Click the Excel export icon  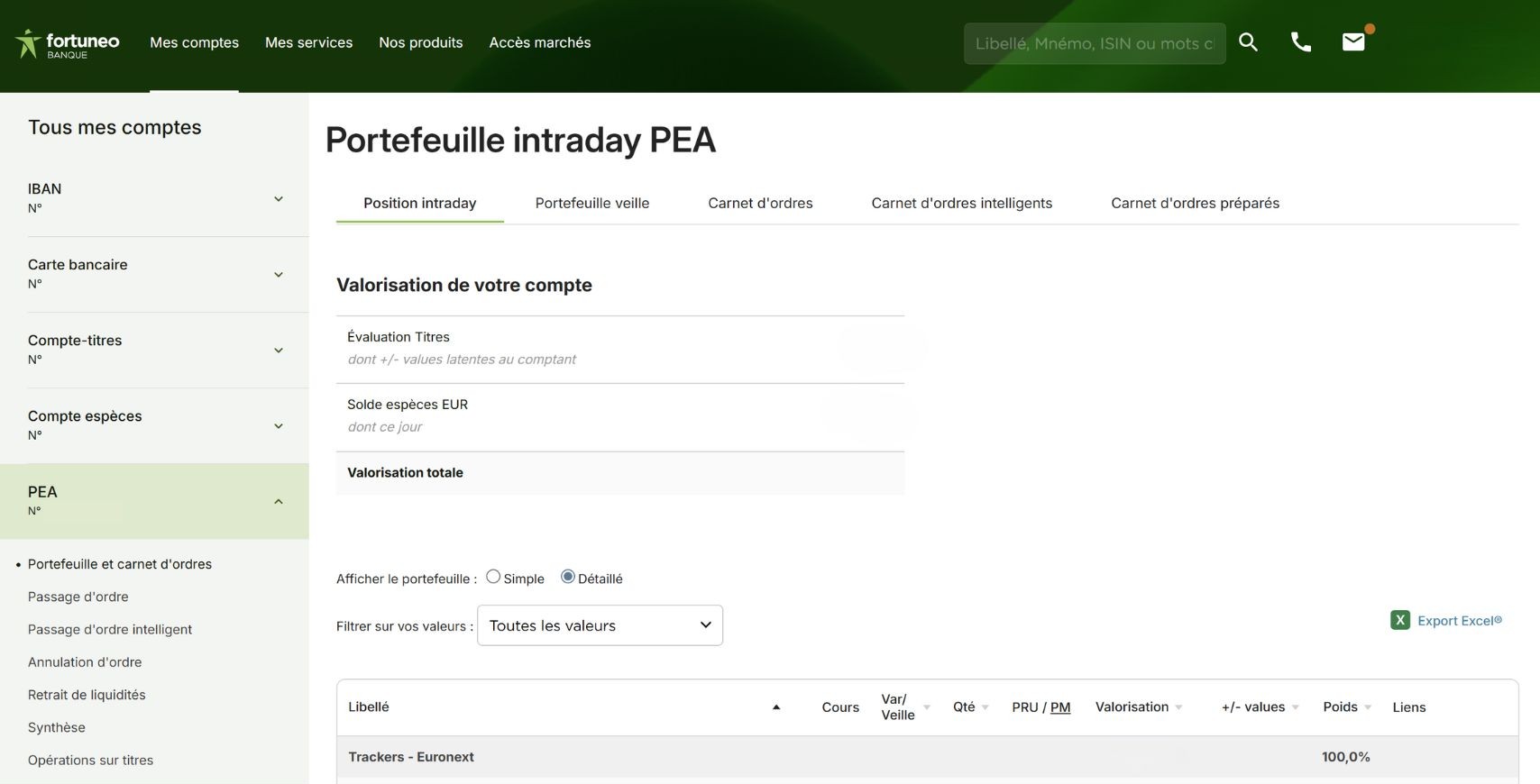tap(1399, 620)
